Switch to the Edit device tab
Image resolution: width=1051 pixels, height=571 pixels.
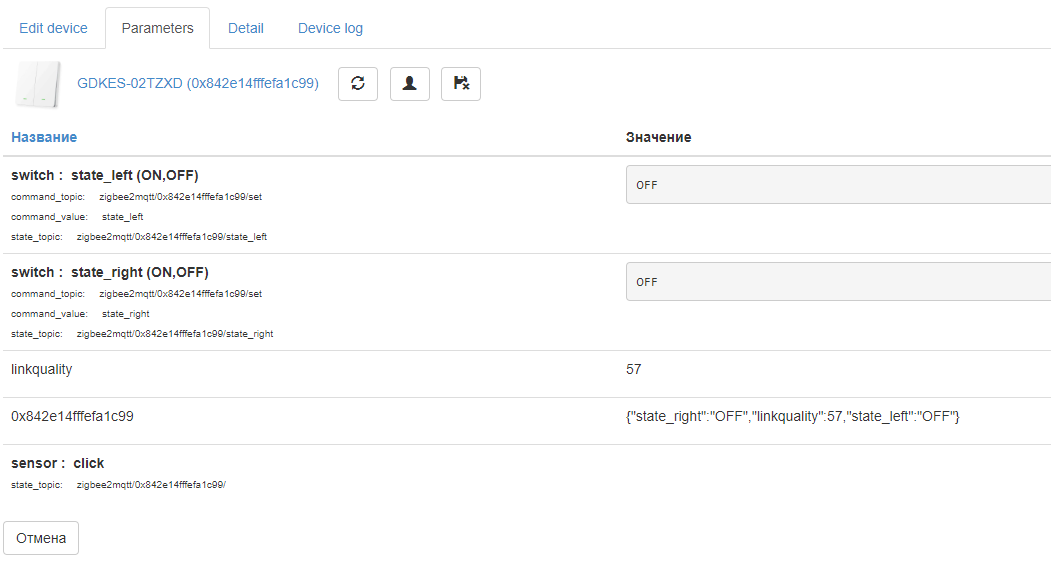pyautogui.click(x=53, y=28)
